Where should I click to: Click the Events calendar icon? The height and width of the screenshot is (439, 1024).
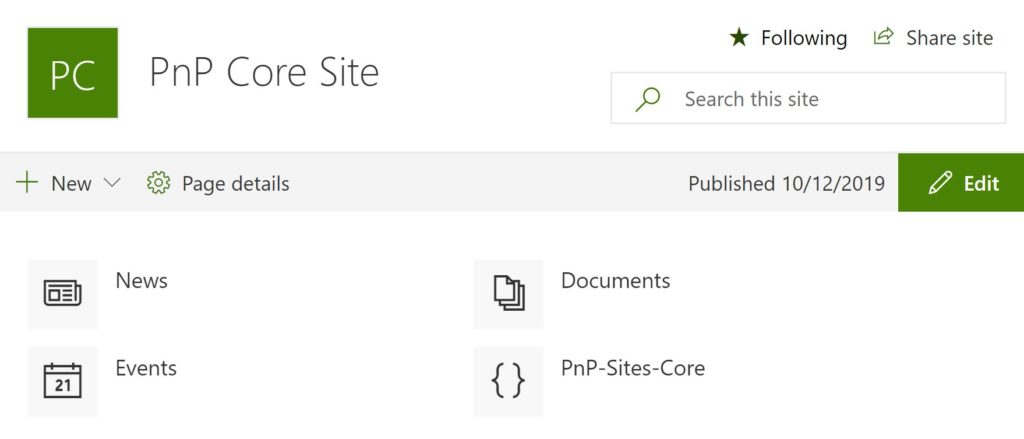pyautogui.click(x=62, y=381)
